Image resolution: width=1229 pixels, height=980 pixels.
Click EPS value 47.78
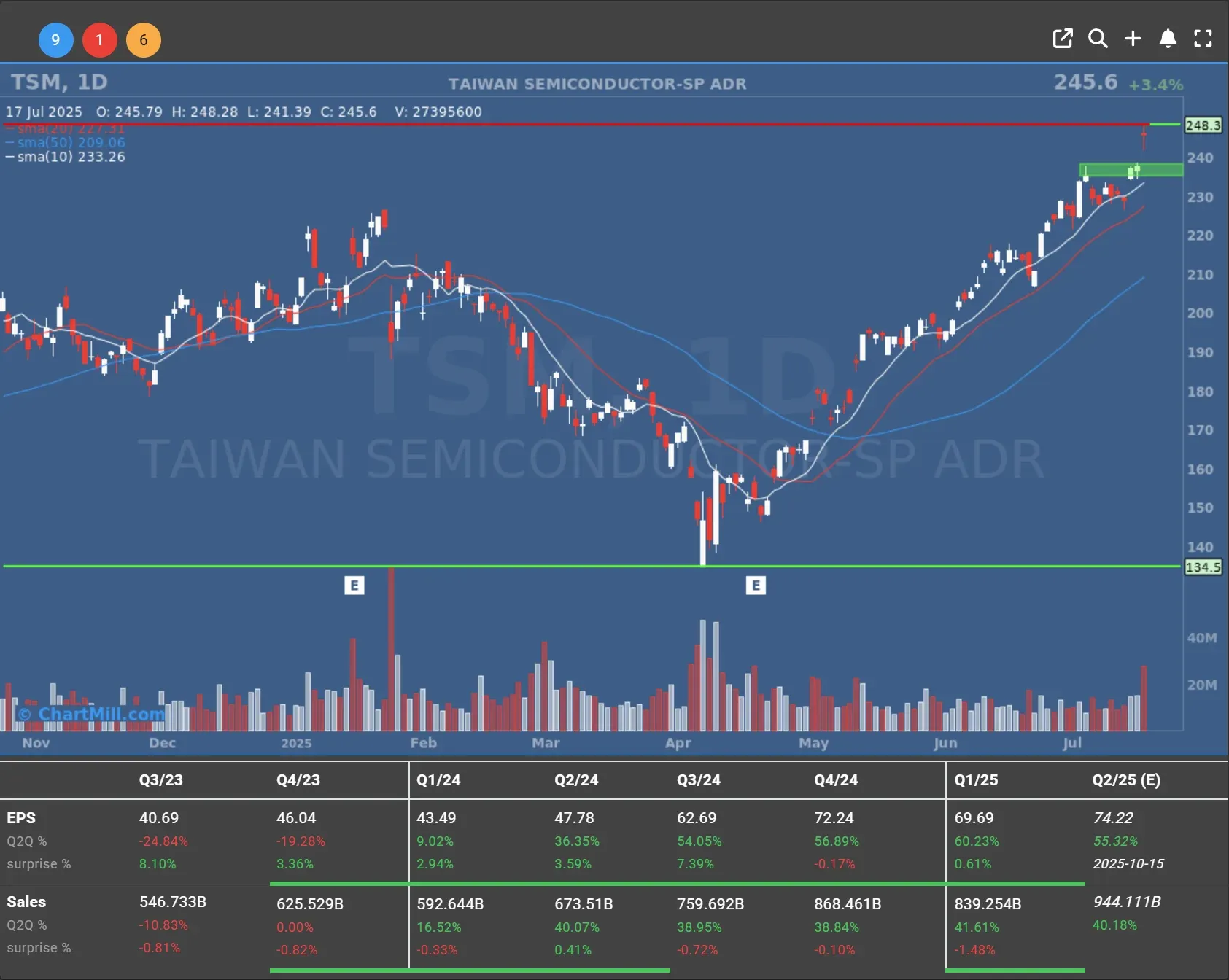tap(574, 818)
